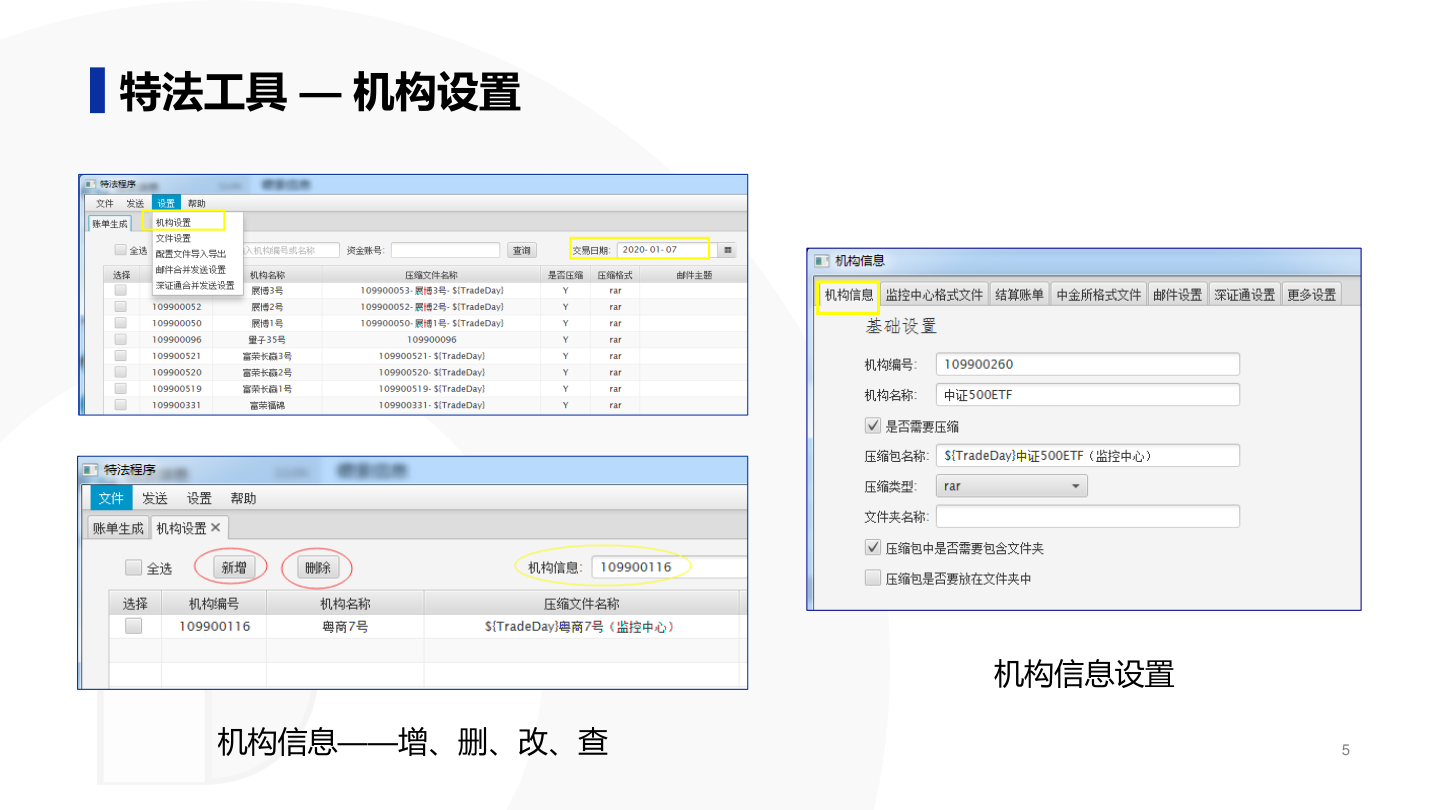Image resolution: width=1440 pixels, height=810 pixels.
Task: Click the 交易日期 field showing 2020-01-07
Action: [x=665, y=250]
